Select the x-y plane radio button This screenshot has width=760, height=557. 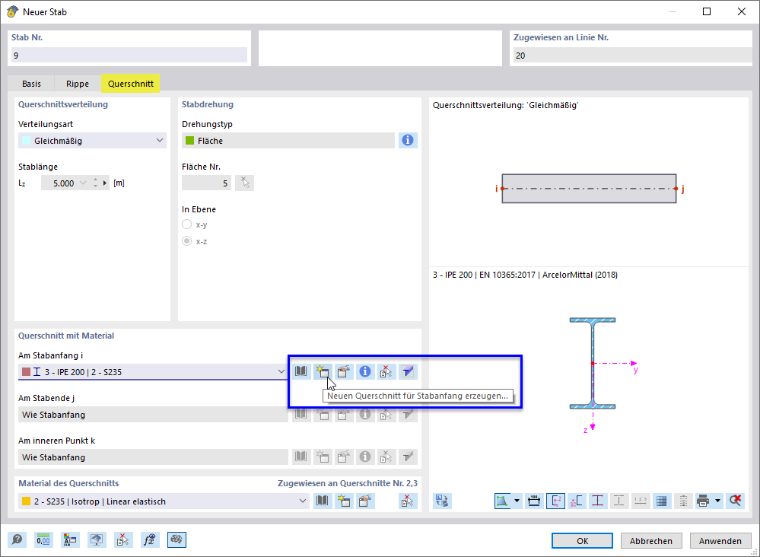(187, 224)
